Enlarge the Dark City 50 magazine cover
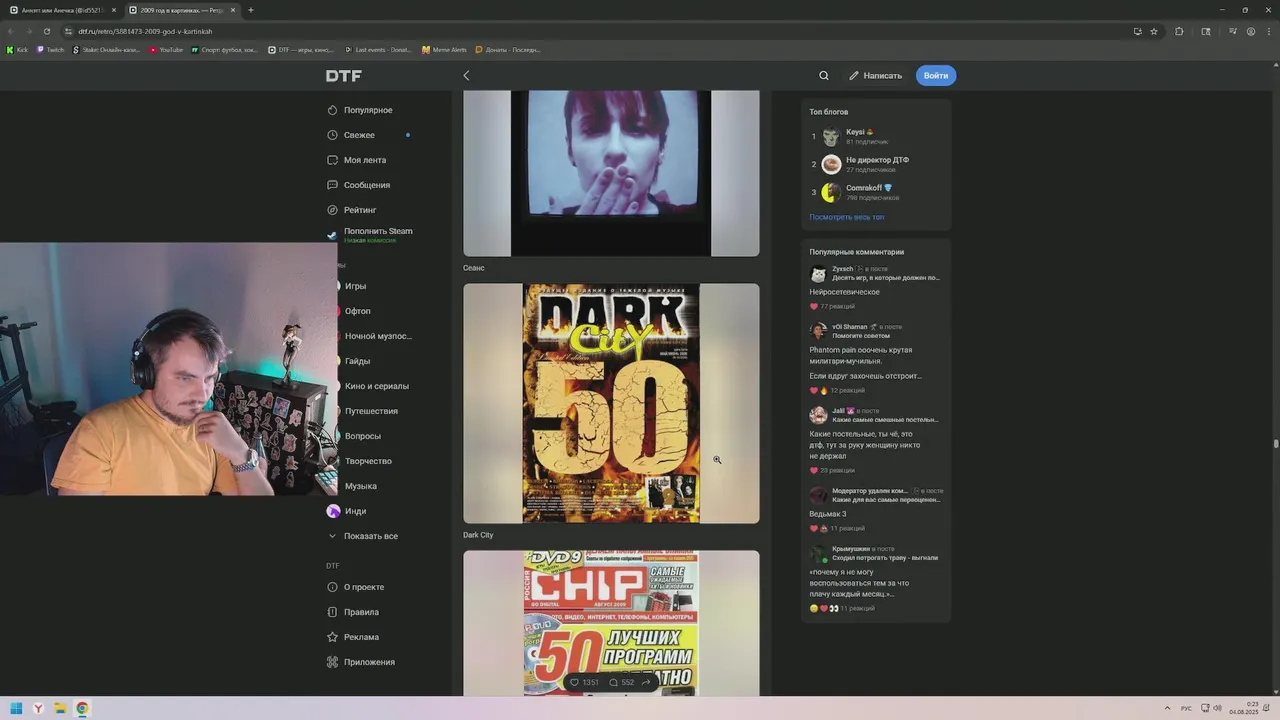Image resolution: width=1280 pixels, height=720 pixels. 611,403
